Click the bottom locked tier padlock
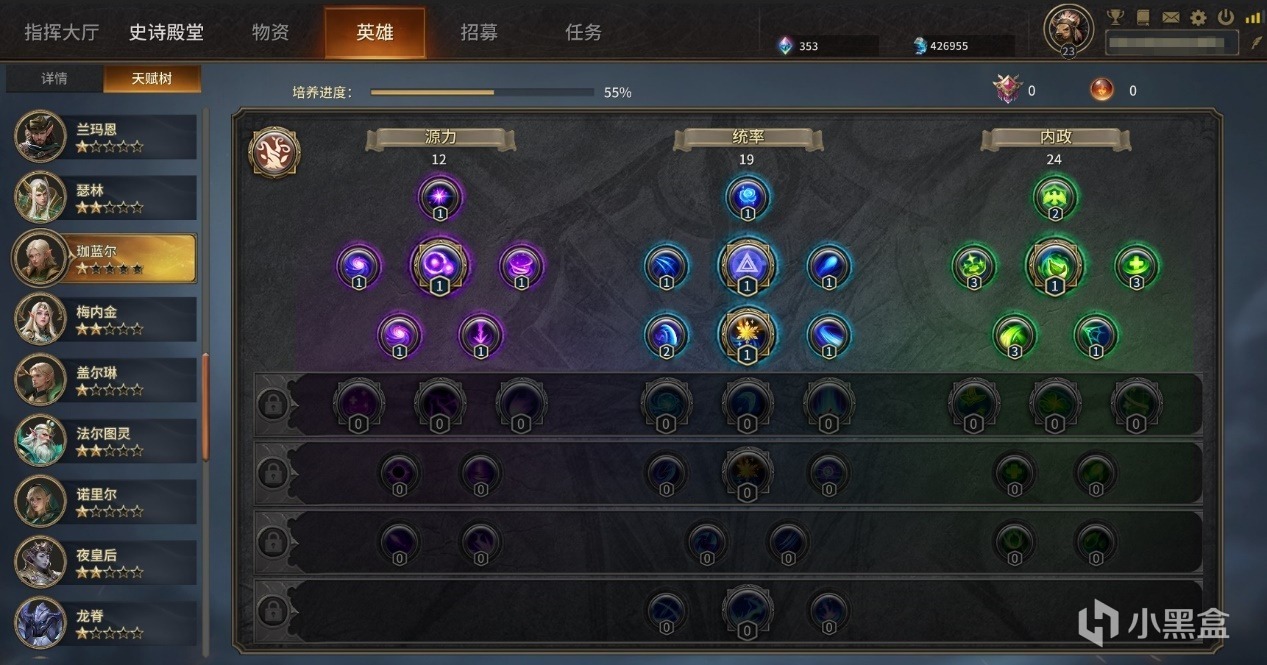The image size is (1267, 665). pos(273,609)
